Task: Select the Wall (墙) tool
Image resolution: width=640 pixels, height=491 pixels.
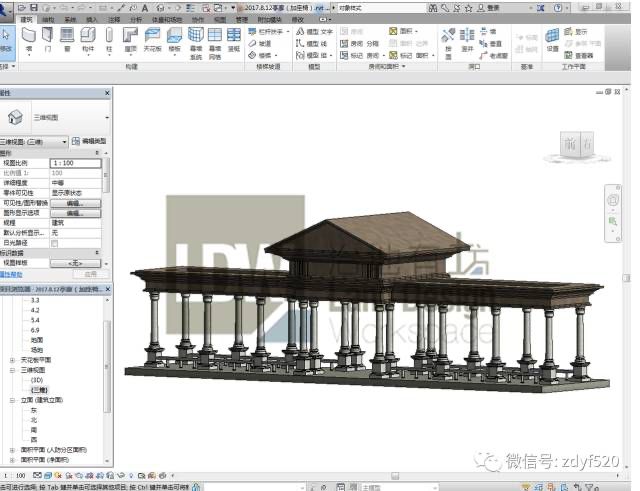Action: pos(29,40)
